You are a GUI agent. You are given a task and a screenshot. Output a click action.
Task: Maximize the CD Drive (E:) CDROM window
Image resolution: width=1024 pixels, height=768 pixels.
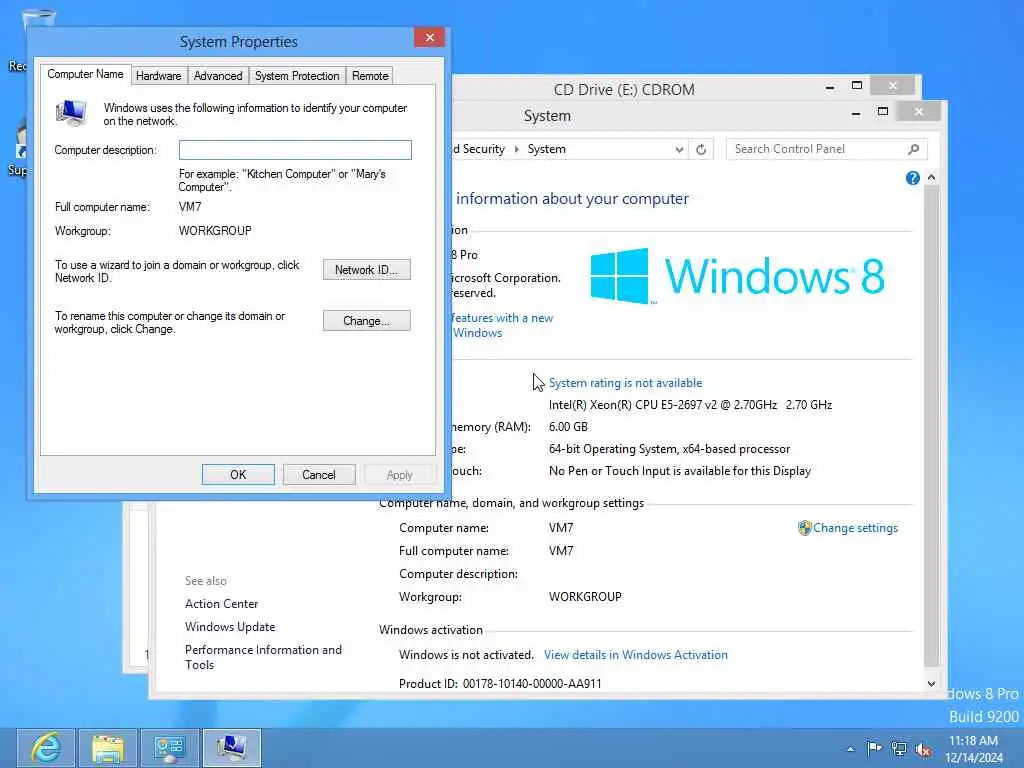click(857, 86)
